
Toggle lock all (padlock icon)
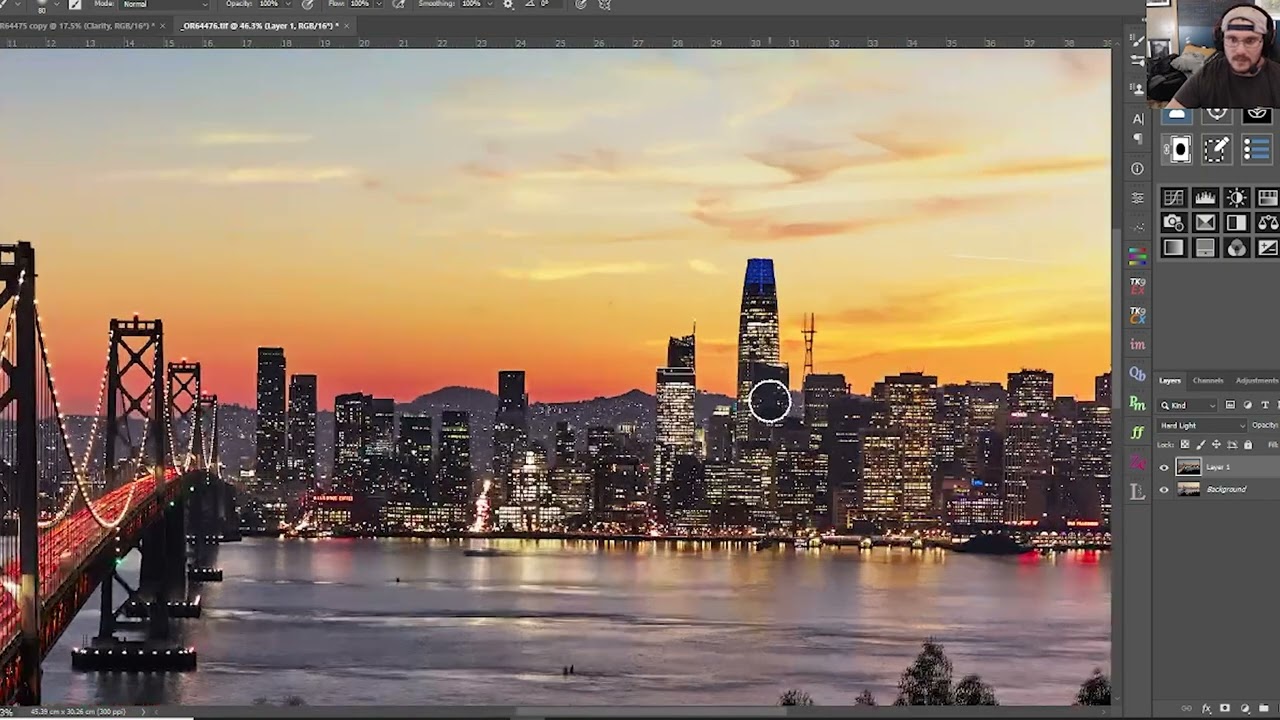tap(1248, 445)
